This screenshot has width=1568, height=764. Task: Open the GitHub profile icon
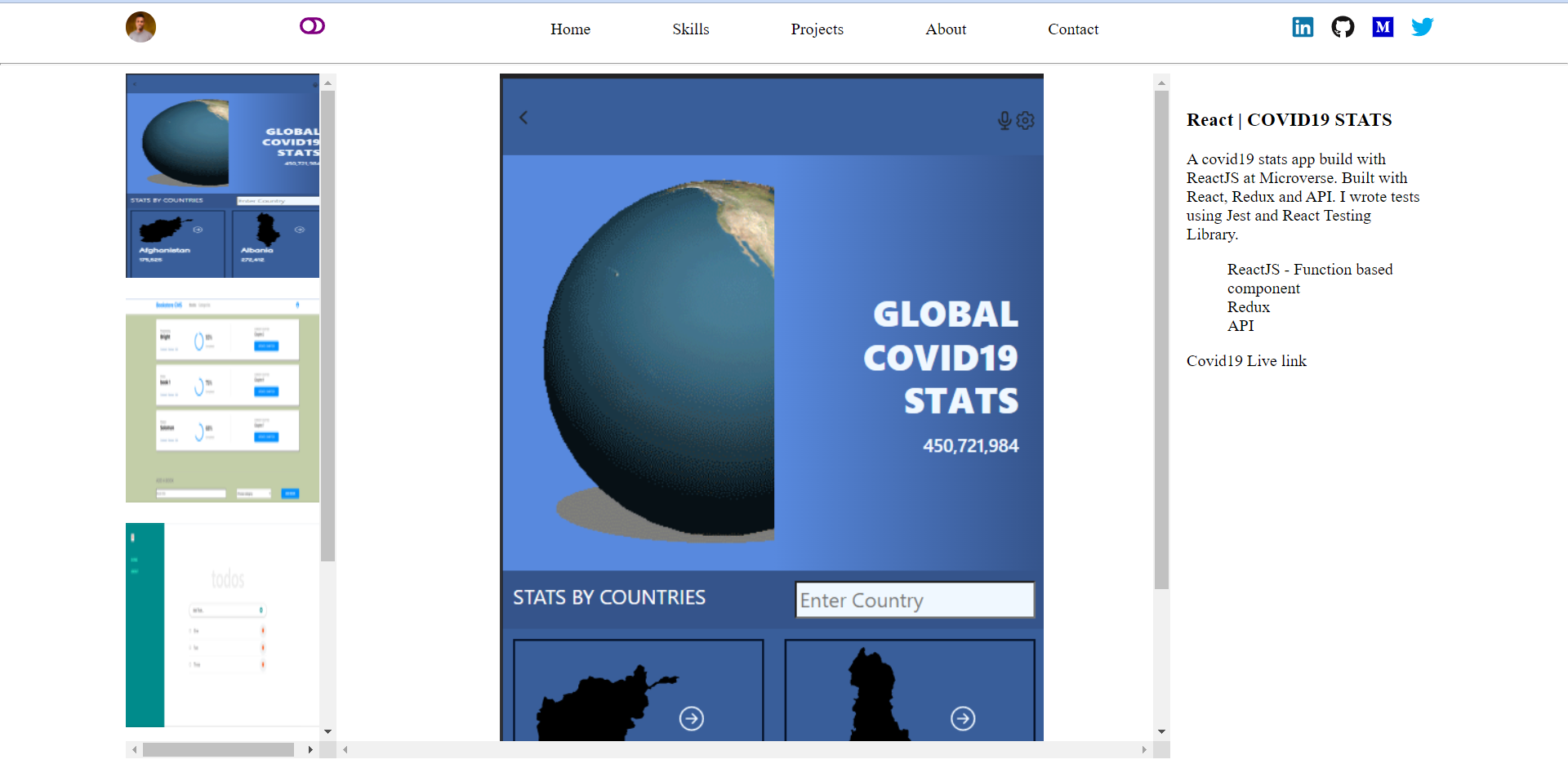pyautogui.click(x=1343, y=27)
